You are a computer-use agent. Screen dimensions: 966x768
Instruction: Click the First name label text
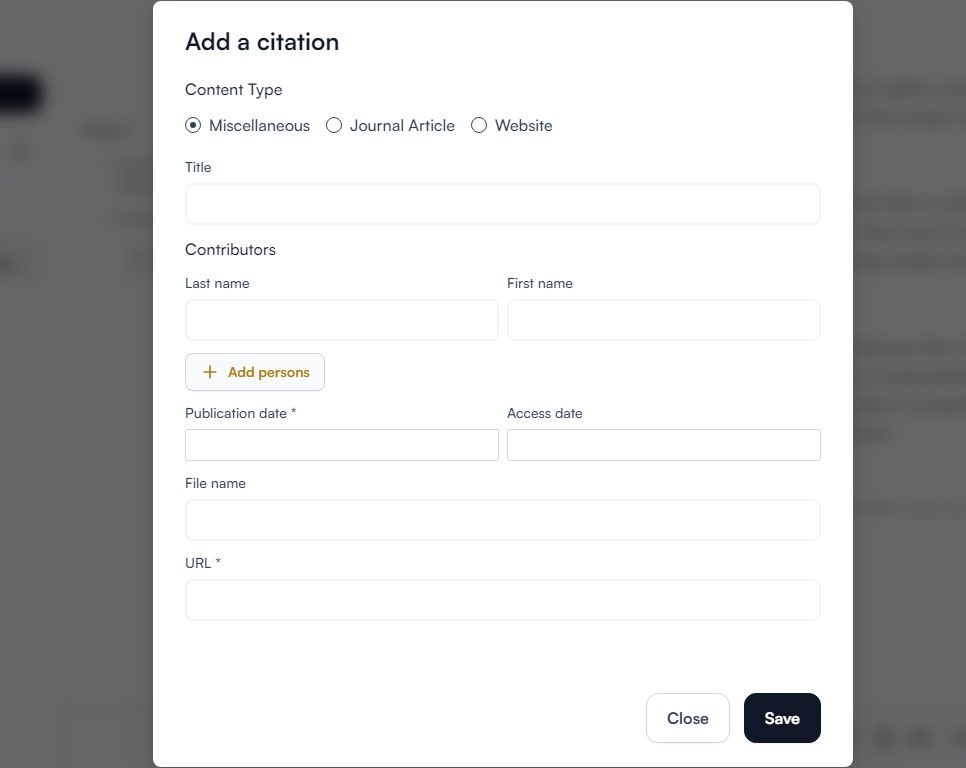click(540, 283)
